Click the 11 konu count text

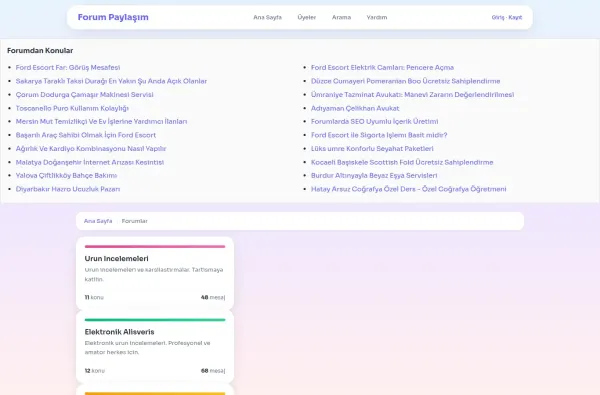(x=94, y=297)
